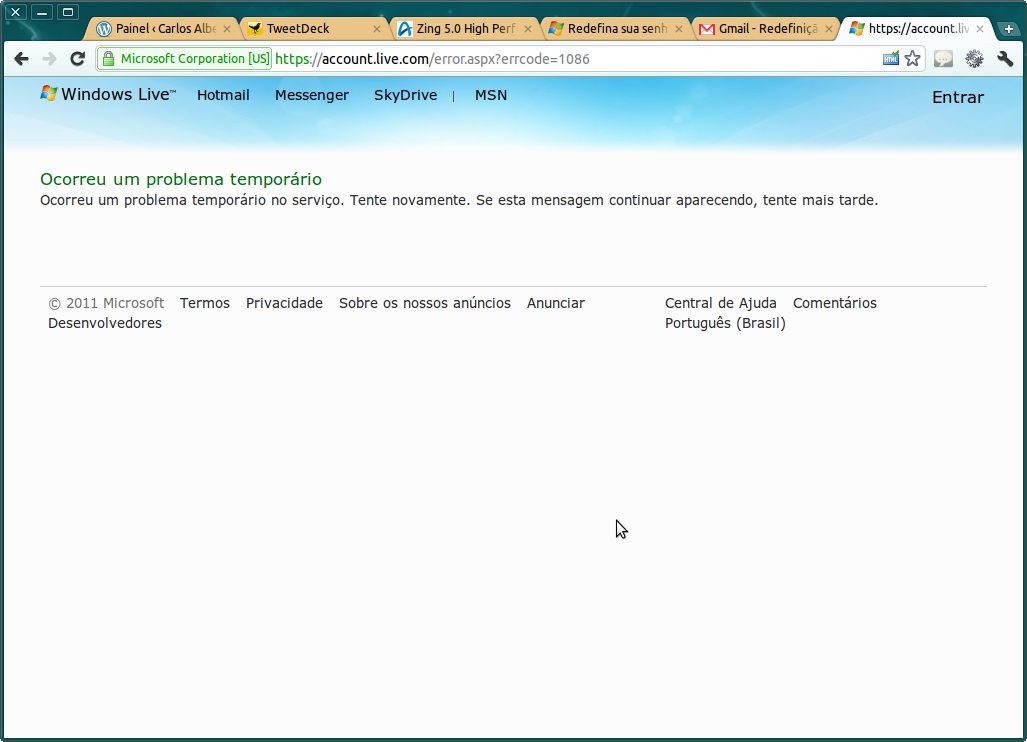Open a new tab with plus button

tap(1009, 29)
